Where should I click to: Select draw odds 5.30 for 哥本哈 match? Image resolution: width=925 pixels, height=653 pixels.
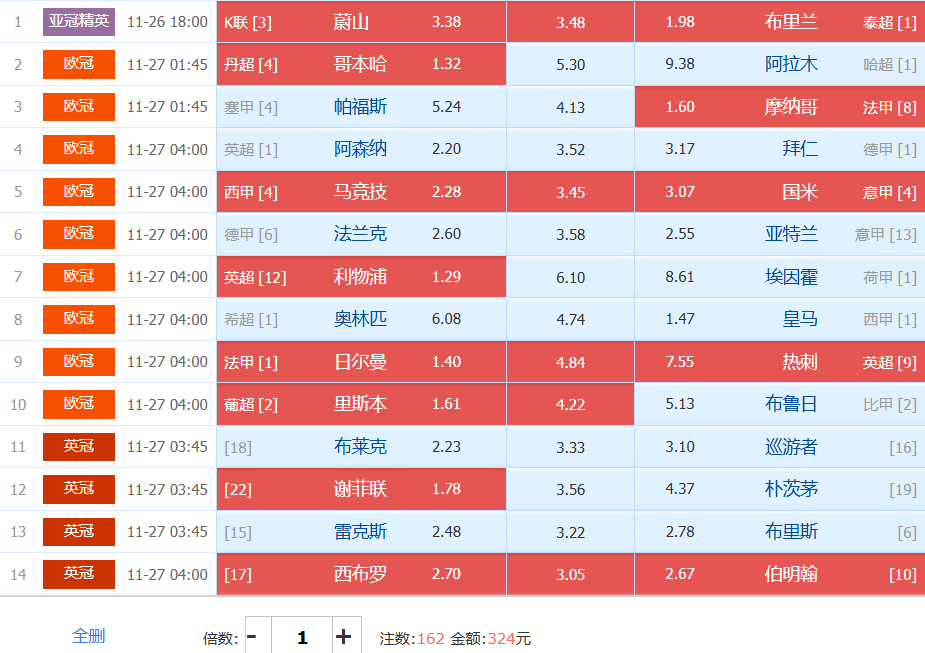570,64
